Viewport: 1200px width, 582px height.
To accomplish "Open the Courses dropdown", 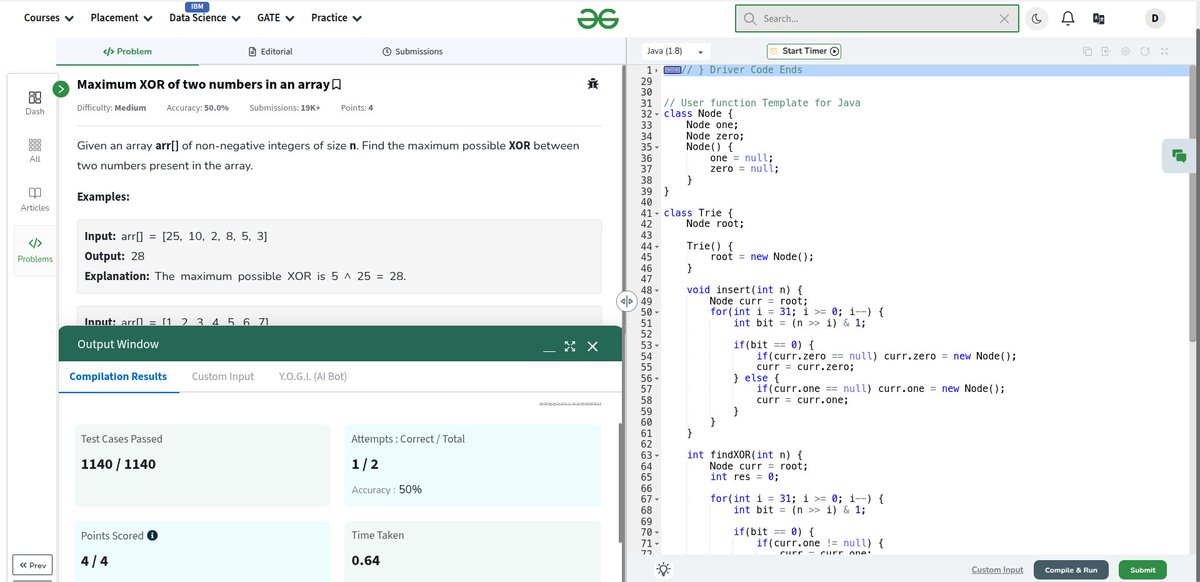I will pos(49,18).
